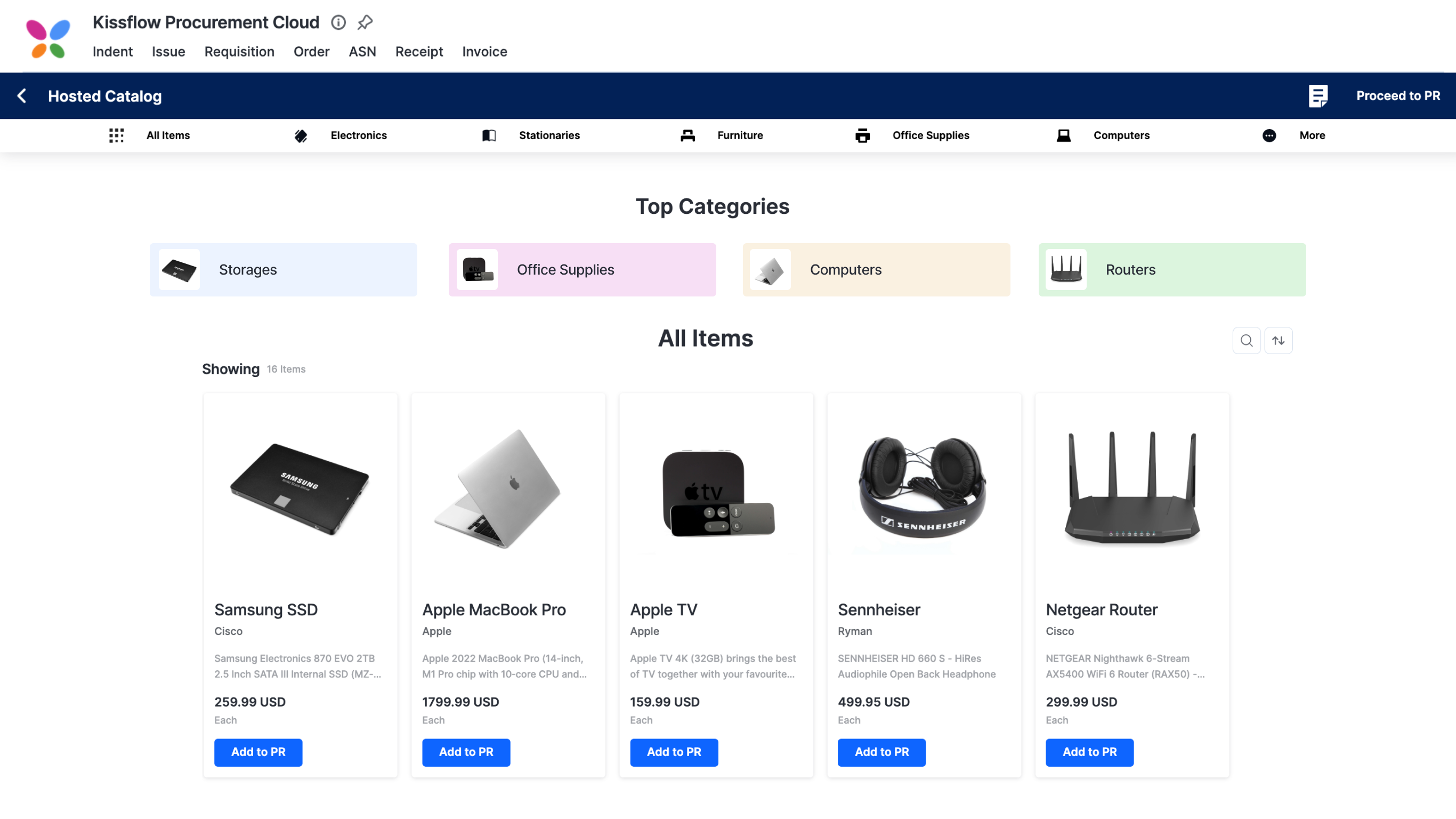The image size is (1456, 819).
Task: Click the Stationaries book icon
Action: pos(489,136)
